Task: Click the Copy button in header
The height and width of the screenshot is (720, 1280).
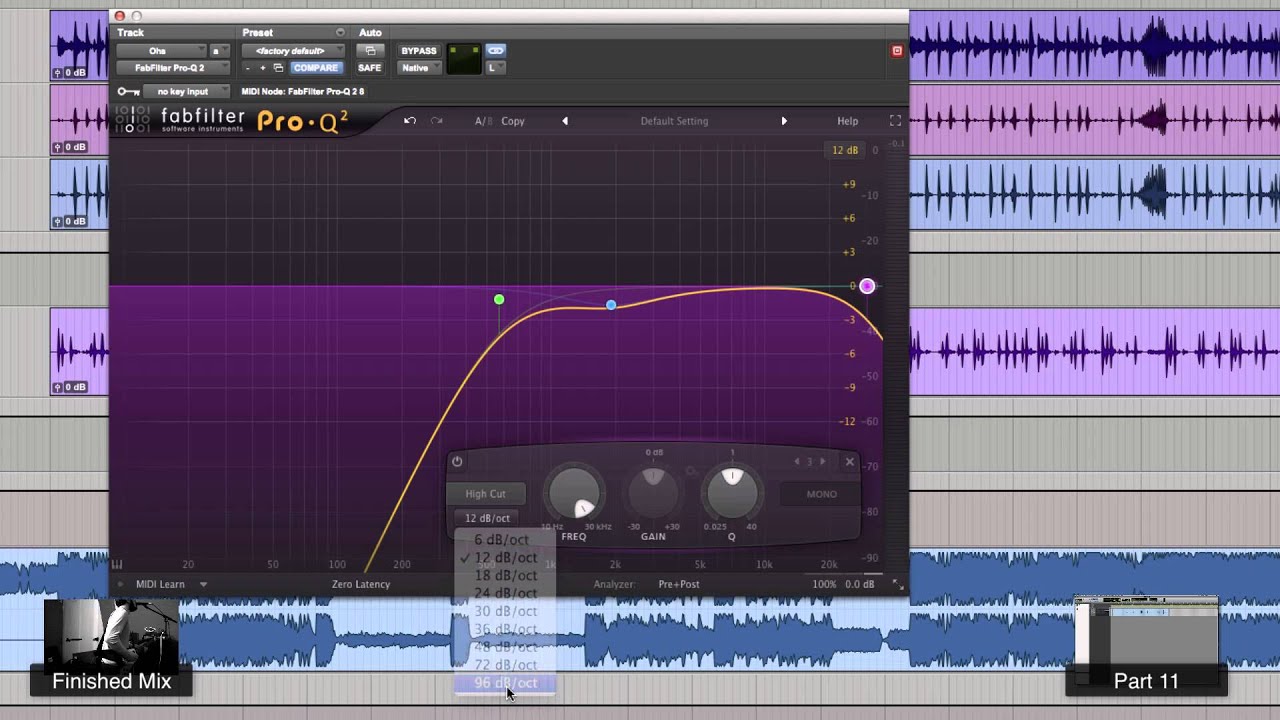Action: 513,121
